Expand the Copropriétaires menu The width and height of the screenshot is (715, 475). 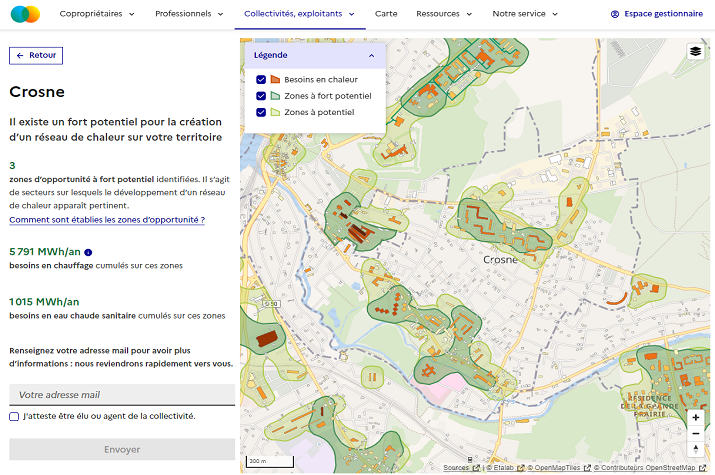(x=97, y=14)
